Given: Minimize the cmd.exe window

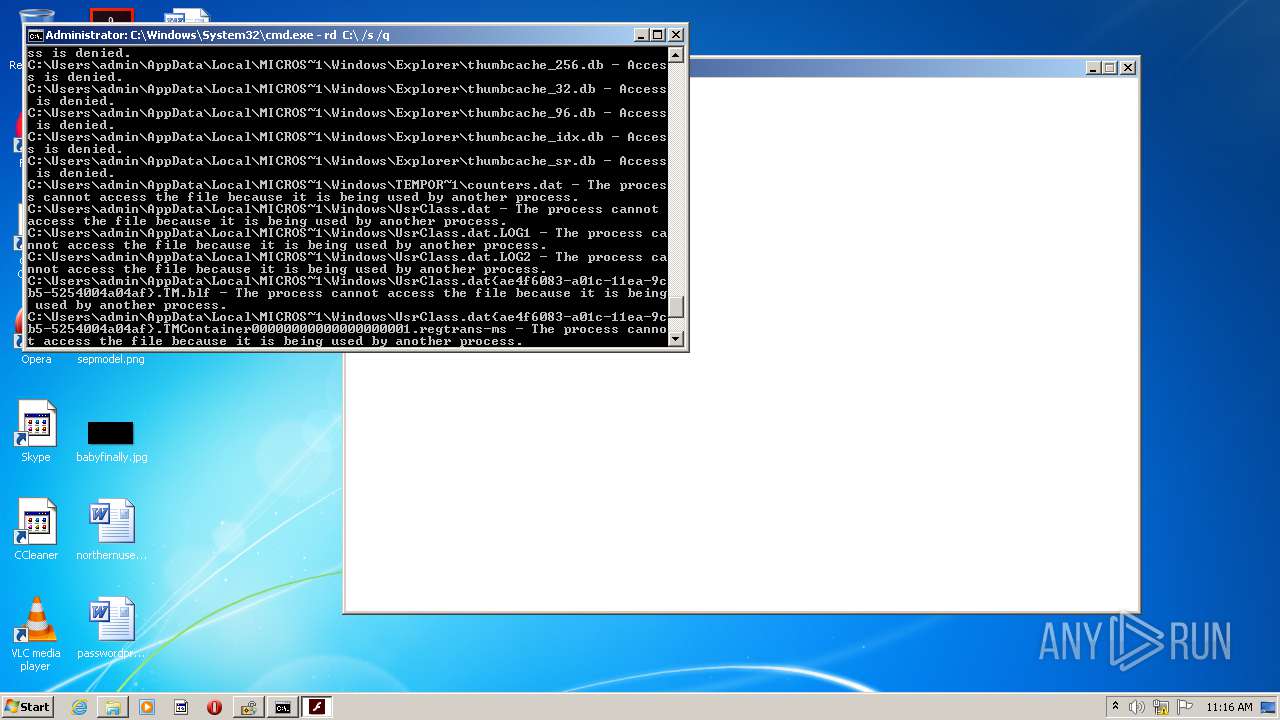Looking at the screenshot, I should [641, 35].
